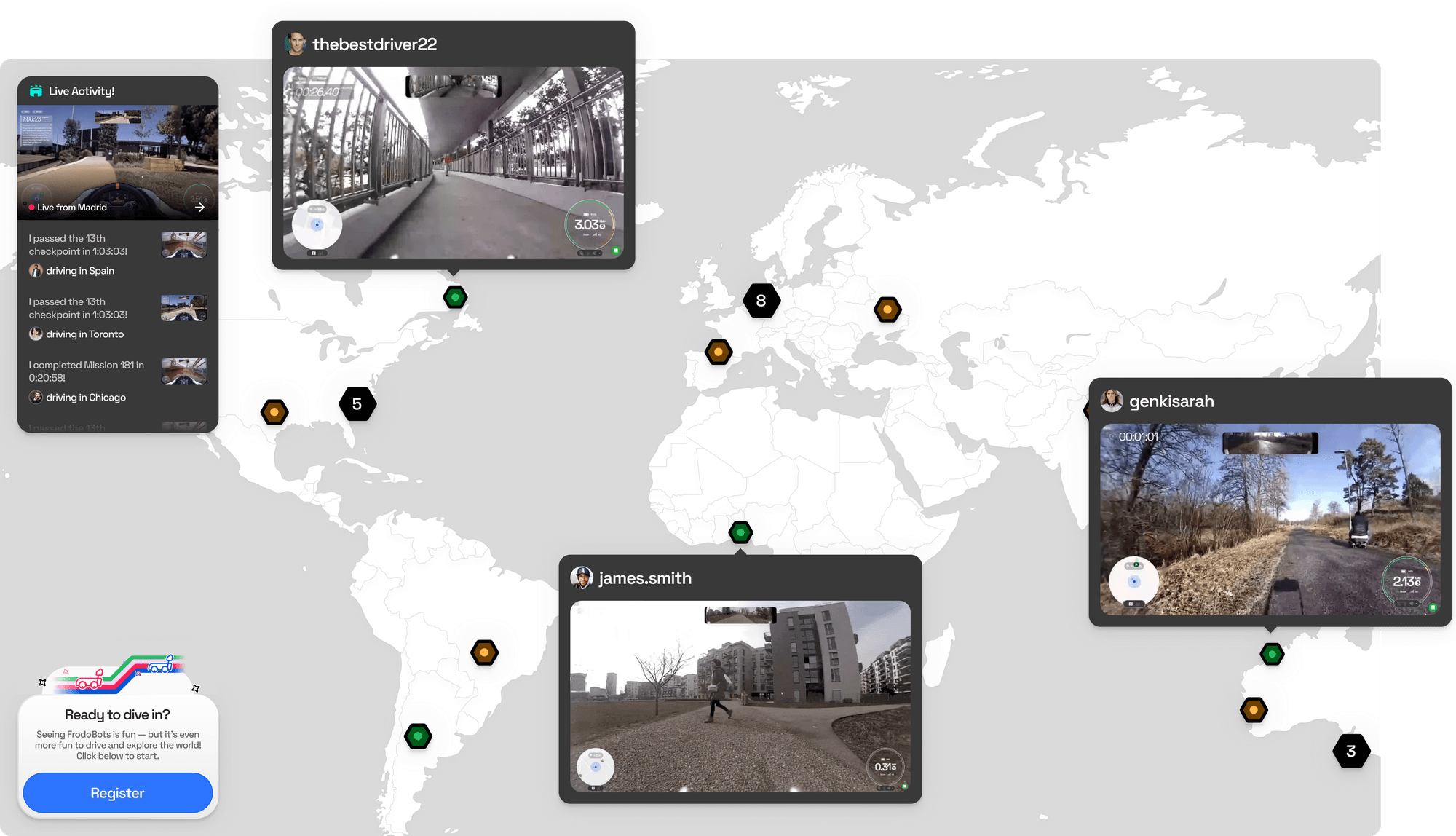Click the minimap circle in thebestdriver22 video
This screenshot has width=1456, height=836.
tap(317, 224)
